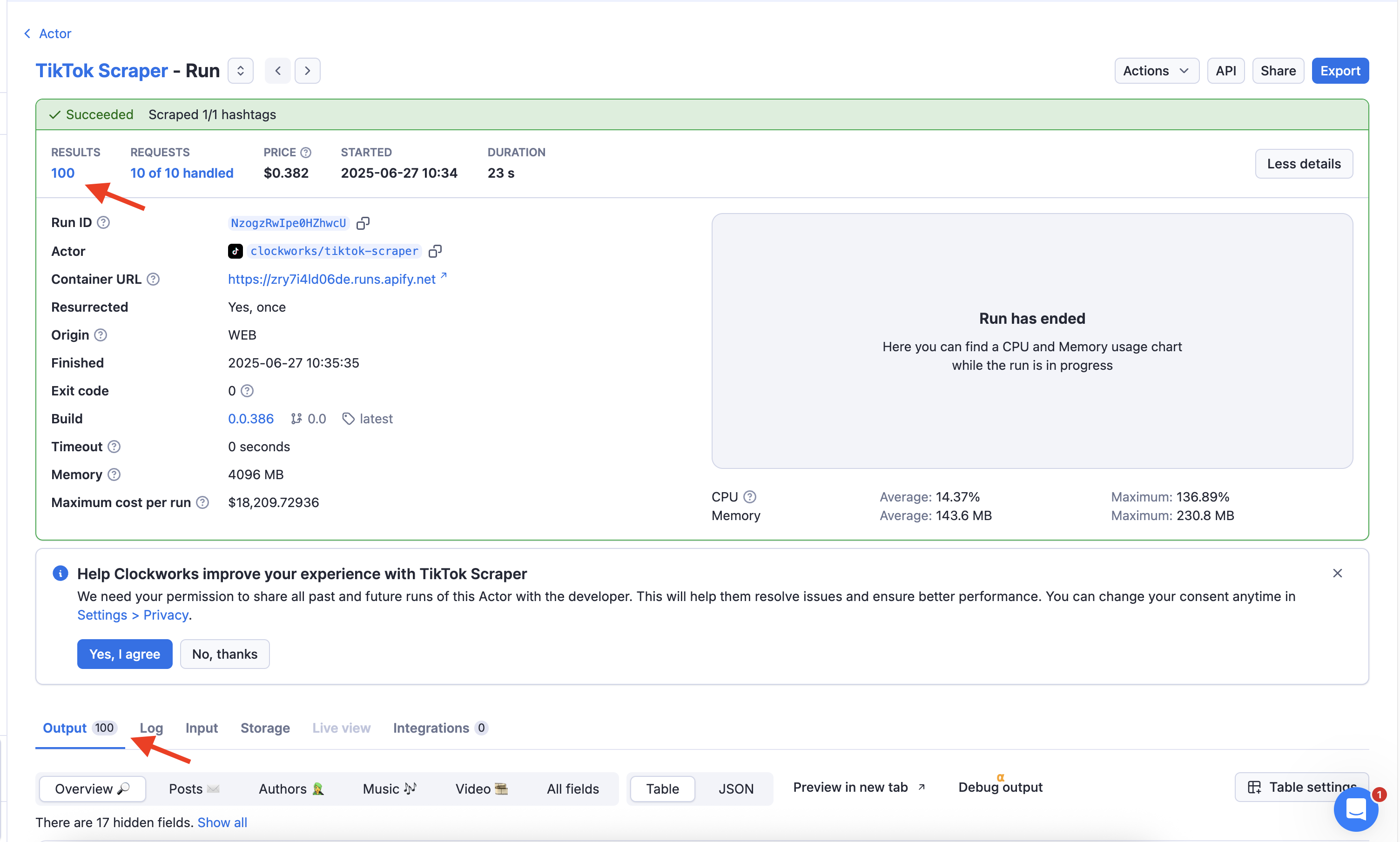Viewport: 1400px width, 842px height.
Task: Show help for the Timeout field
Action: click(x=114, y=447)
